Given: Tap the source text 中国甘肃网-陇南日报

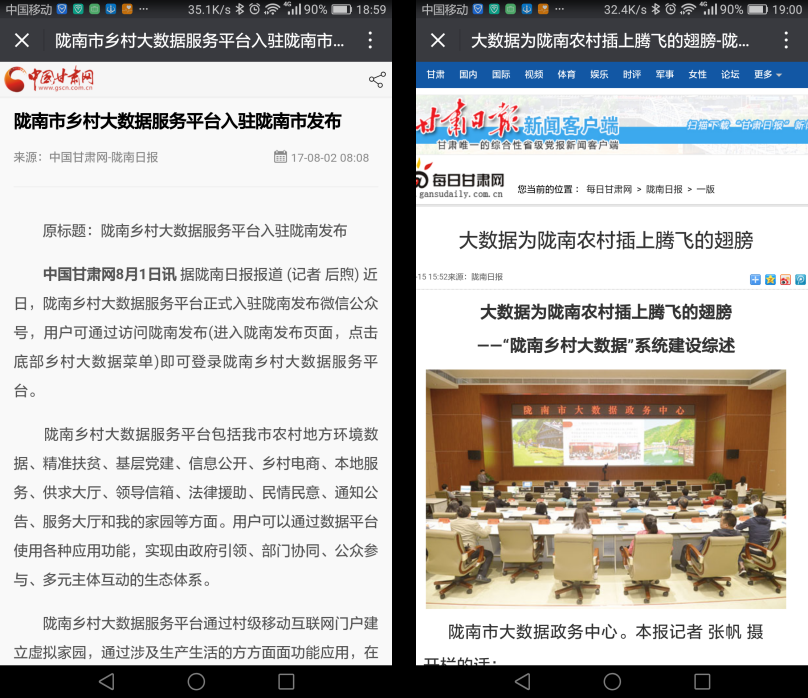Looking at the screenshot, I should click(104, 157).
